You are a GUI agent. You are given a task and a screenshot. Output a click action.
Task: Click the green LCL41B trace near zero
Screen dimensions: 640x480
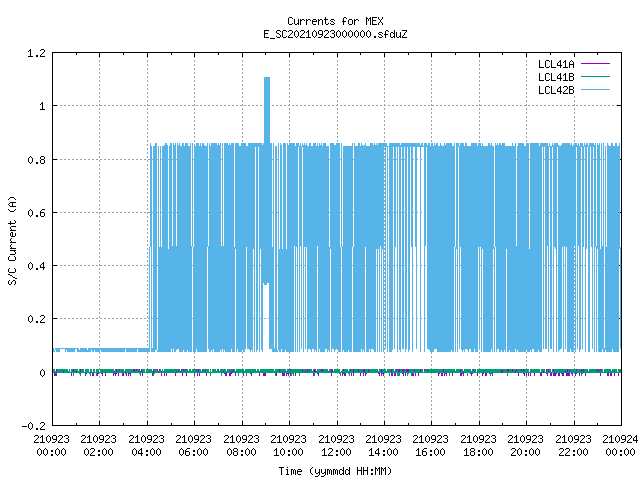click(x=337, y=371)
